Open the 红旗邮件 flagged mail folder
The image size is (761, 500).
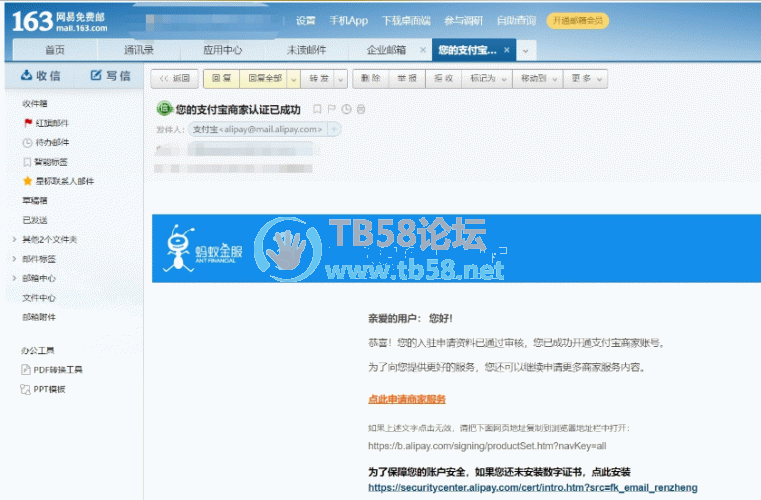pyautogui.click(x=46, y=123)
